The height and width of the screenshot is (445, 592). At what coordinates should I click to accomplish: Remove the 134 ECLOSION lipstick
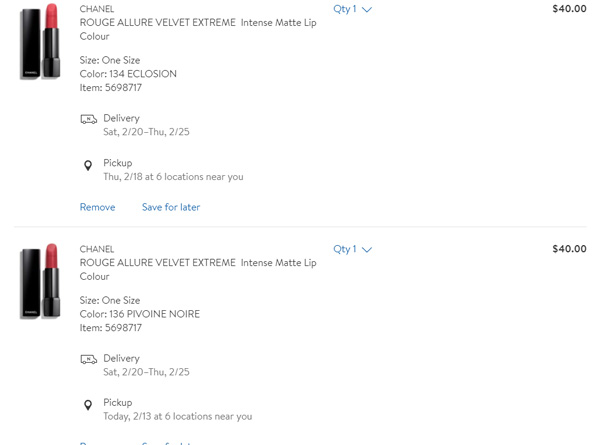[x=97, y=207]
